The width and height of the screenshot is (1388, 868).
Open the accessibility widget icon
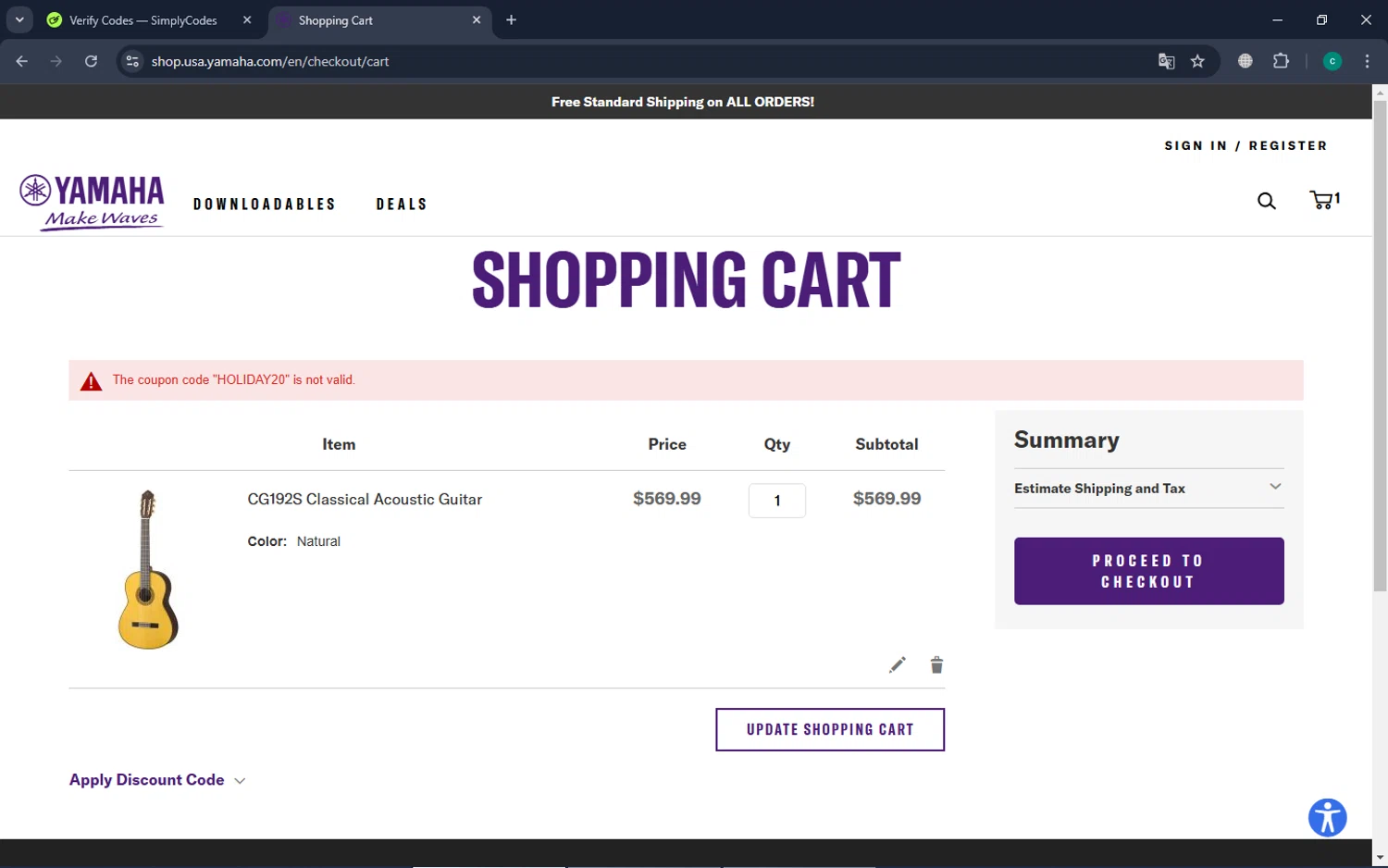[x=1327, y=818]
